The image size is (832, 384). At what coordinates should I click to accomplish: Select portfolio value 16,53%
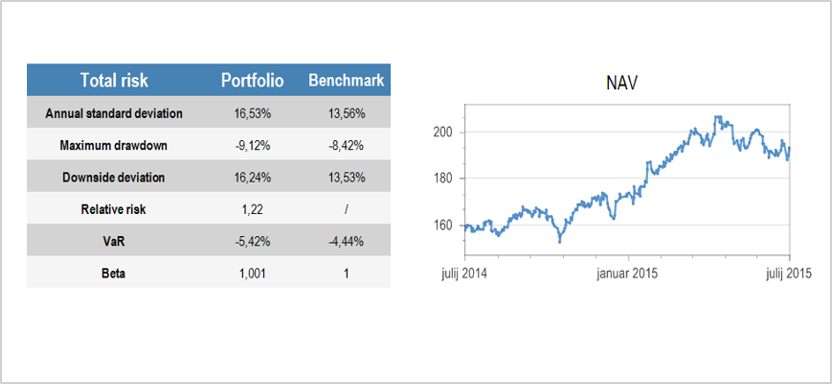click(253, 114)
